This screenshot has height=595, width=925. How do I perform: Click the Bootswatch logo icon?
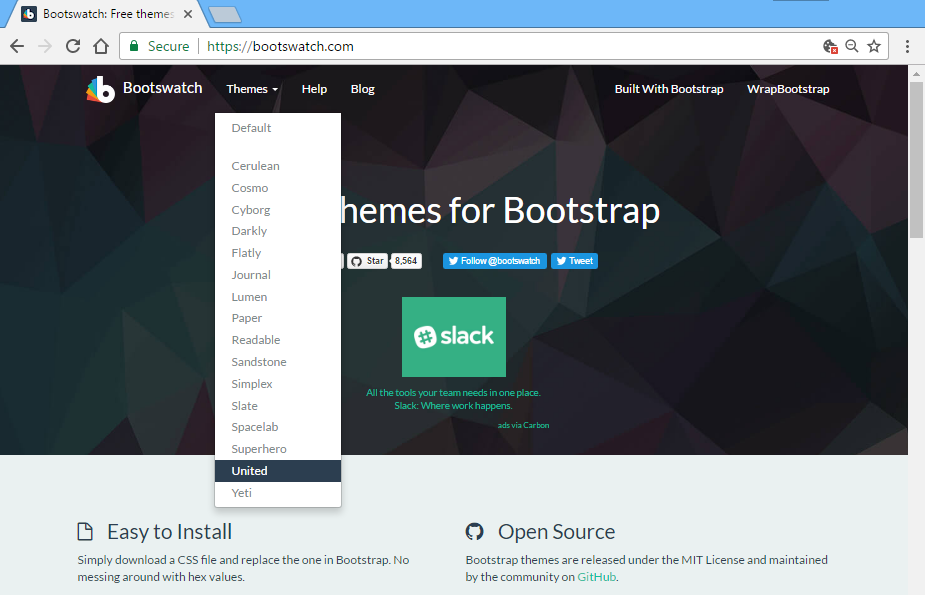pos(100,89)
